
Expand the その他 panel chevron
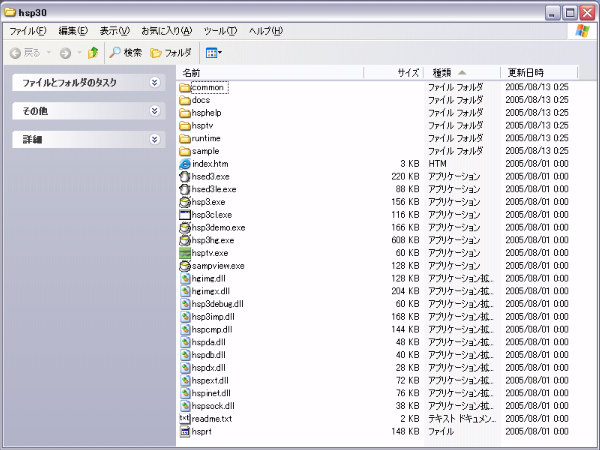point(155,111)
